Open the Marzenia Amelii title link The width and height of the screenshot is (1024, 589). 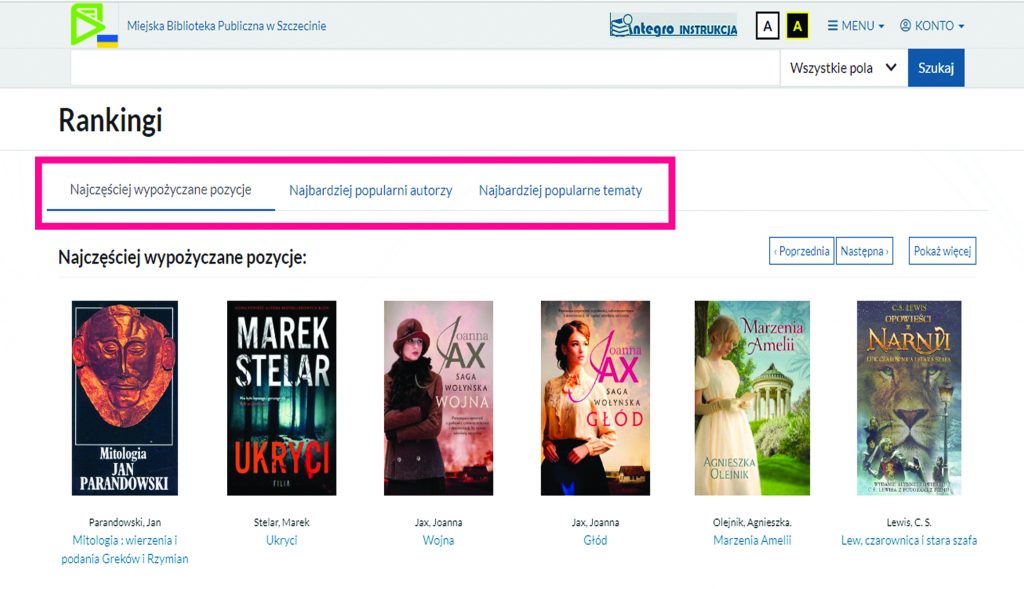(x=752, y=541)
